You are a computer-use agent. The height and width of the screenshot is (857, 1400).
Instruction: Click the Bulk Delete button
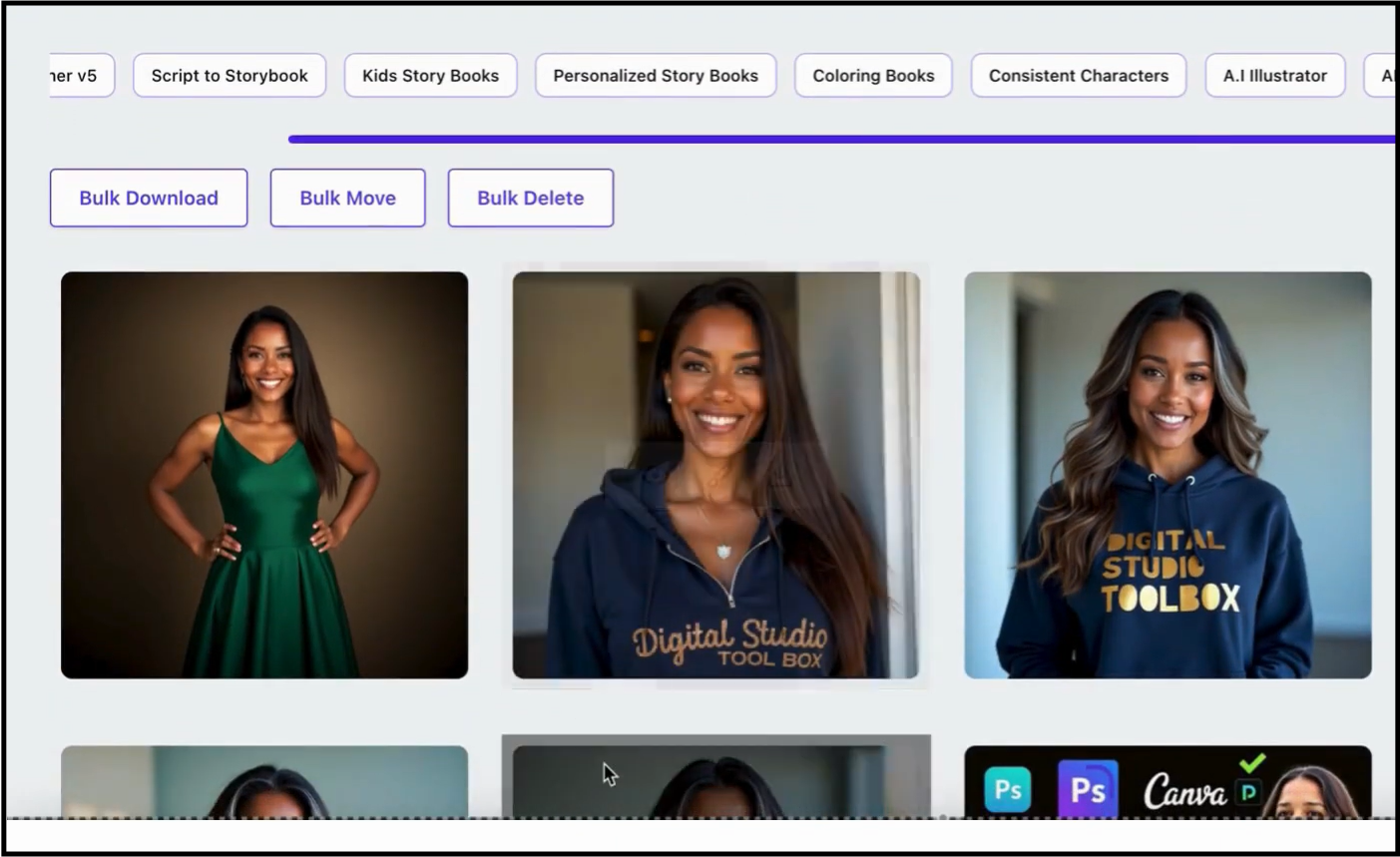tap(530, 198)
